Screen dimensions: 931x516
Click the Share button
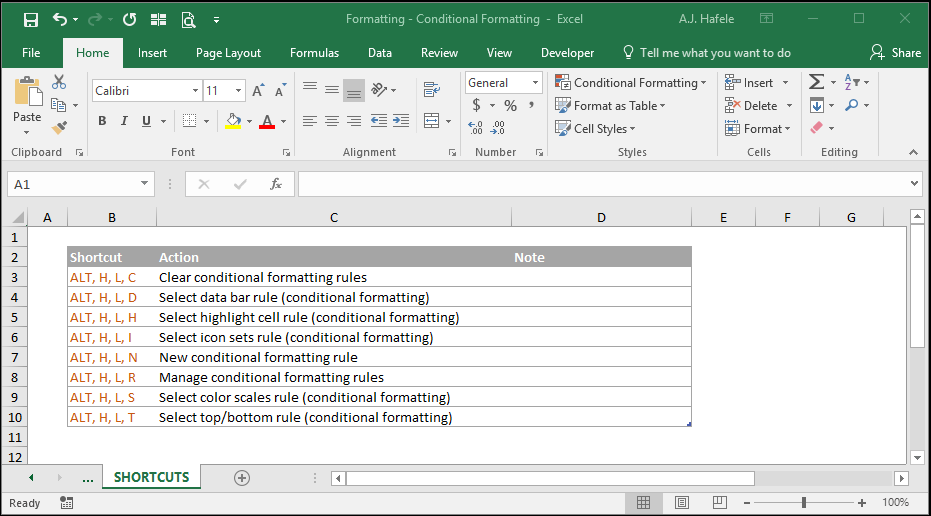tap(896, 53)
